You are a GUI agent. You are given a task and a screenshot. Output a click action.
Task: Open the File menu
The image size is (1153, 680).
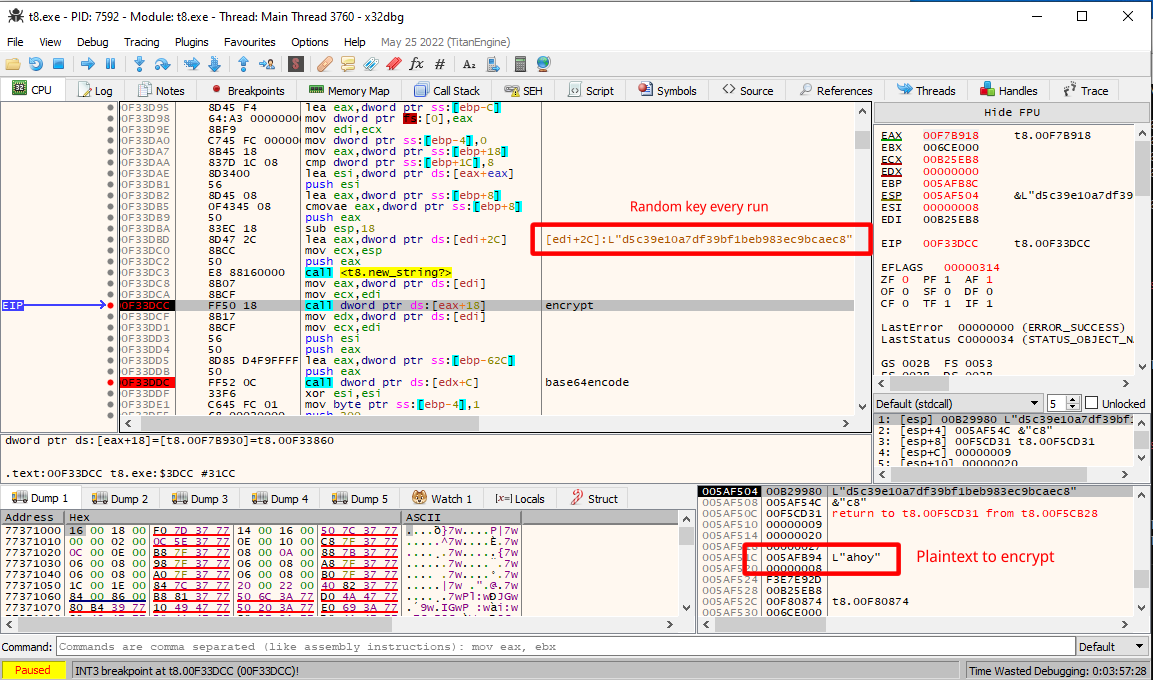click(x=15, y=42)
